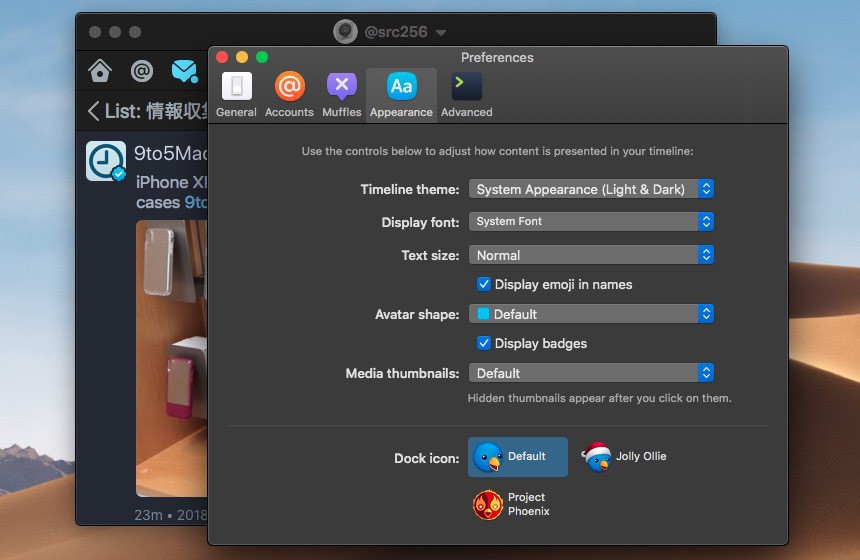Viewport: 860px width, 560px height.
Task: Select the Default dock icon
Action: click(517, 457)
